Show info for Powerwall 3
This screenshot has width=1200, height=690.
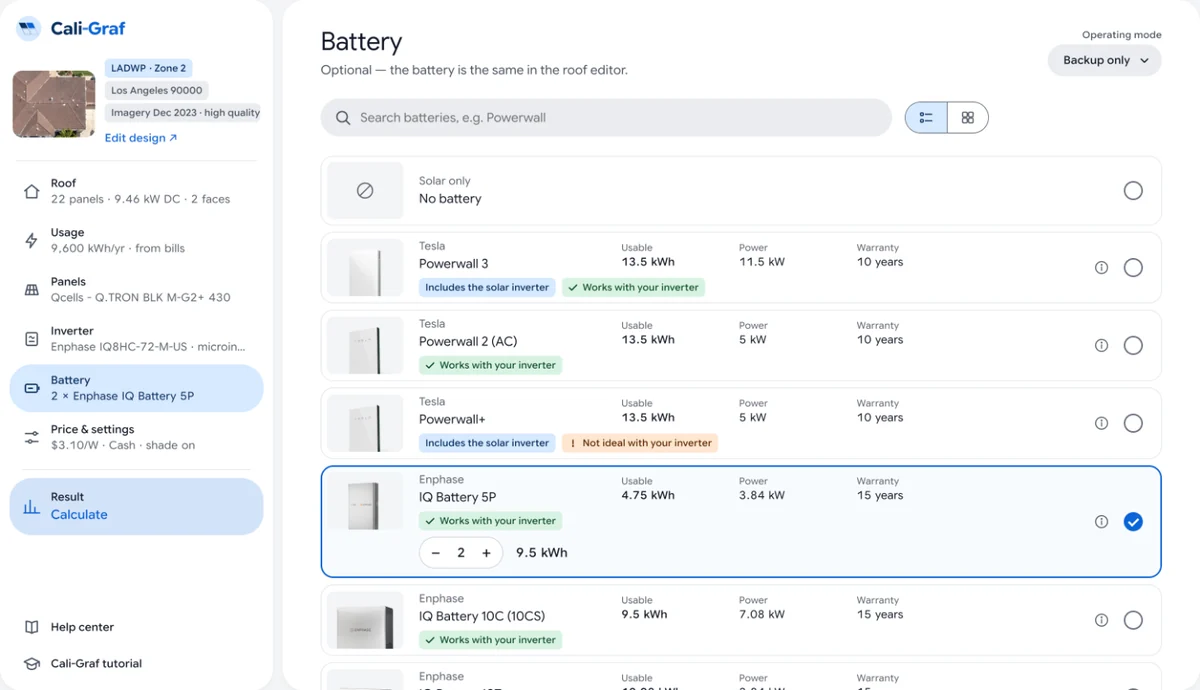pyautogui.click(x=1101, y=267)
